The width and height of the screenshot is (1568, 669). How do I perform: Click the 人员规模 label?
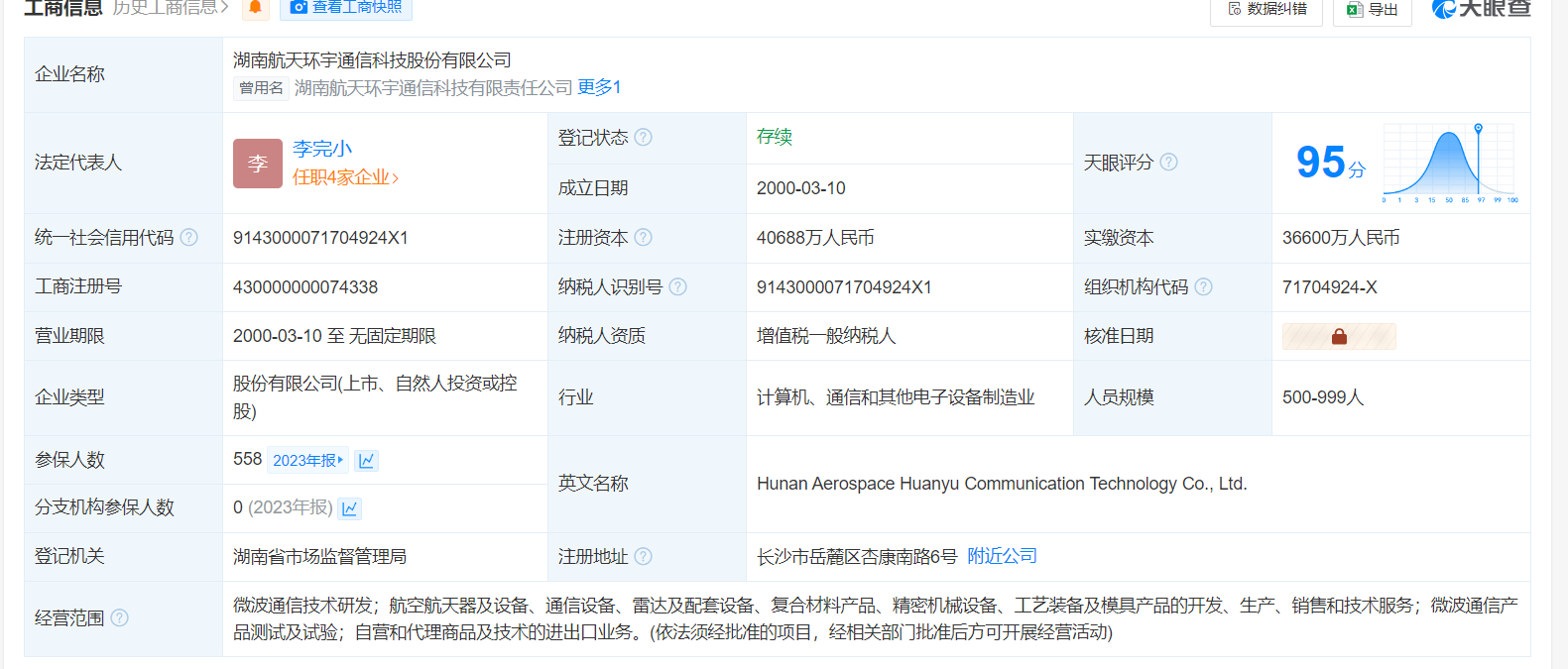(x=1119, y=397)
